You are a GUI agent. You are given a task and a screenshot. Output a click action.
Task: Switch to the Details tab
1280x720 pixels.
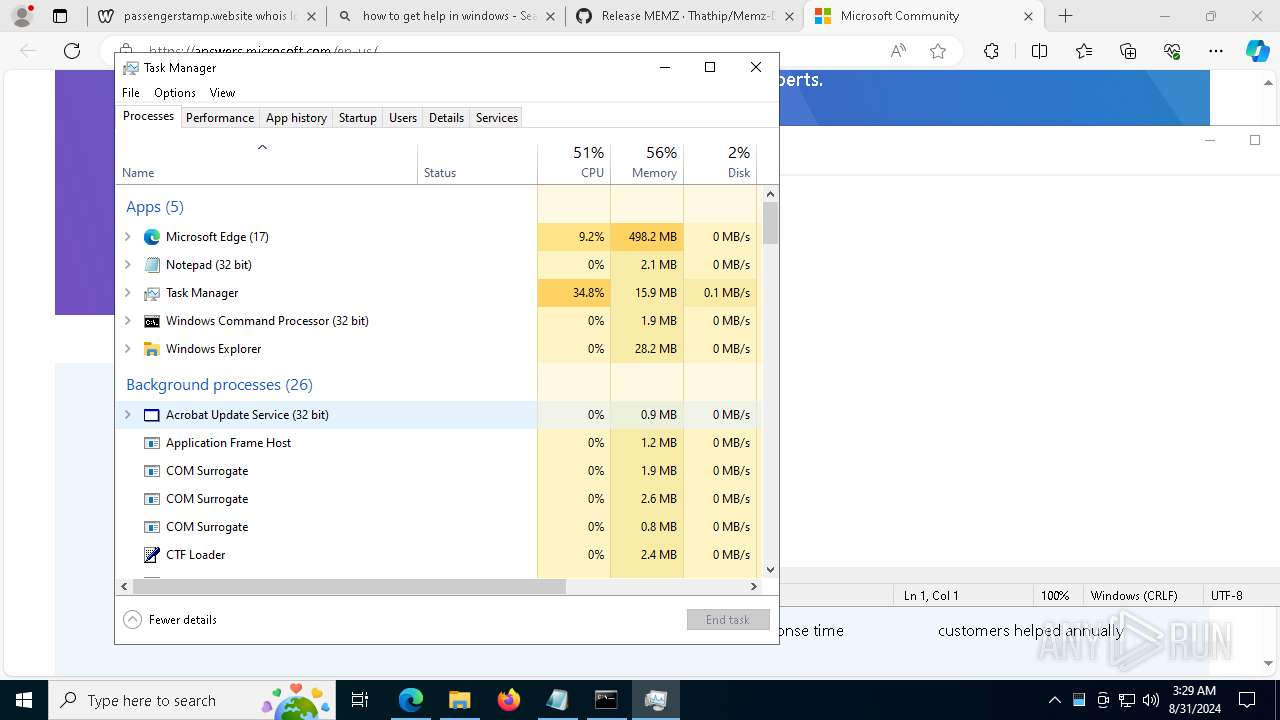(446, 118)
